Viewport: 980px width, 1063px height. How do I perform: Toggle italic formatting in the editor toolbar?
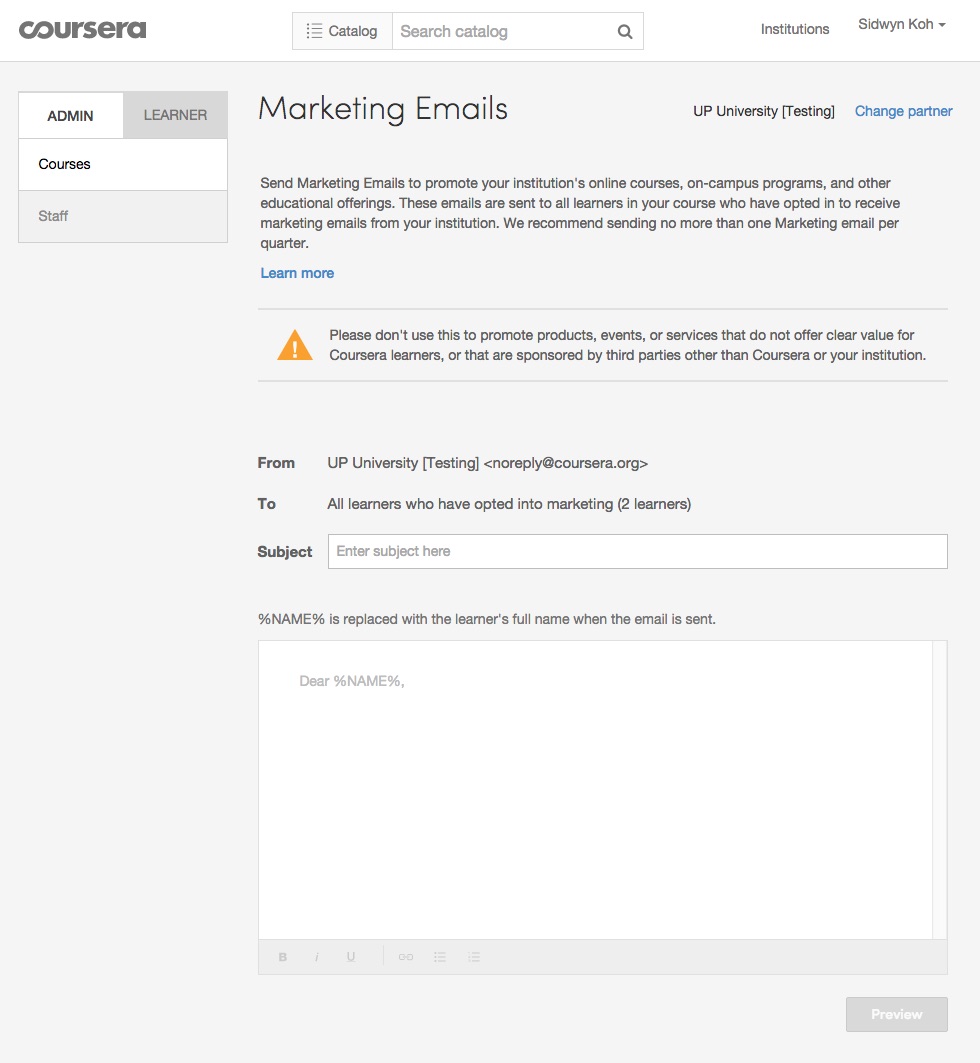point(317,957)
